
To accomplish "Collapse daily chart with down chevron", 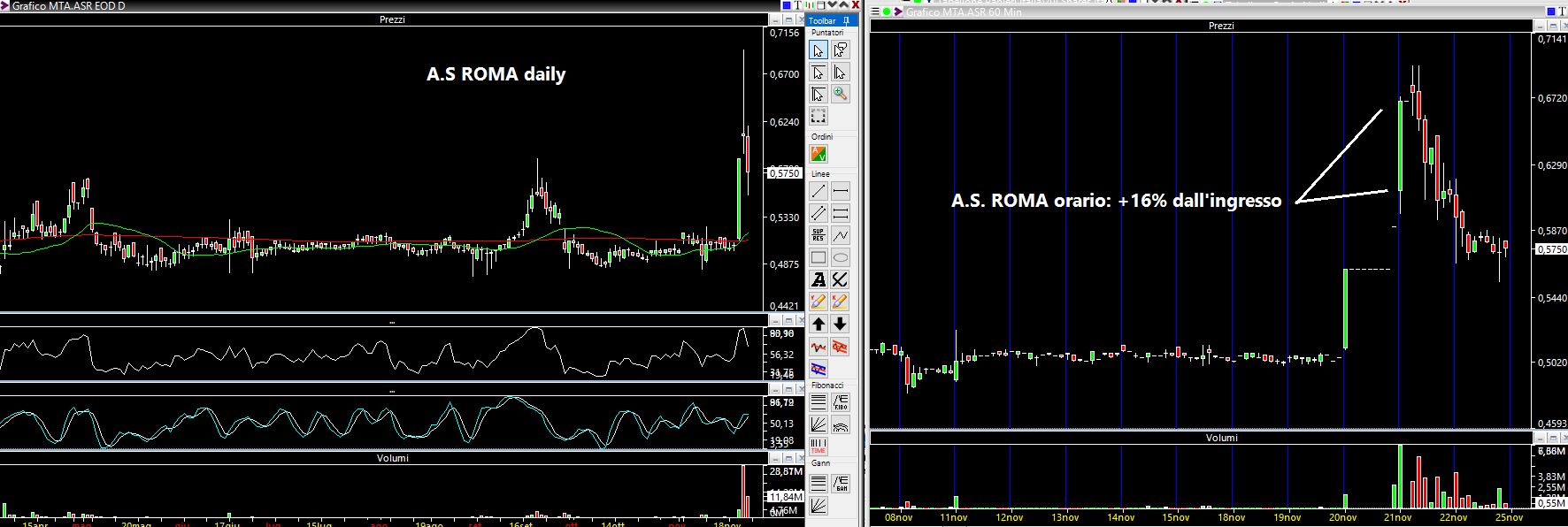I will pyautogui.click(x=832, y=4).
